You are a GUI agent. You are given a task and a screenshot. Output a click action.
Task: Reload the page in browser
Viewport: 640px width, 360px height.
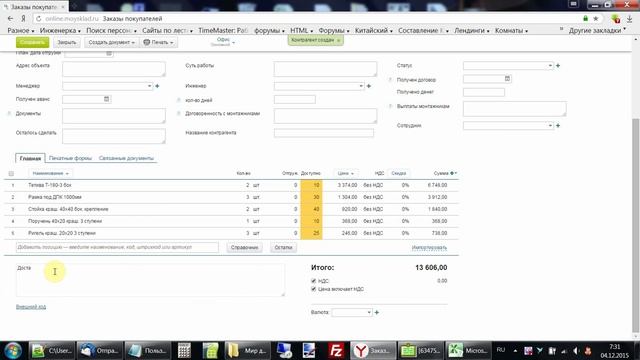click(38, 19)
